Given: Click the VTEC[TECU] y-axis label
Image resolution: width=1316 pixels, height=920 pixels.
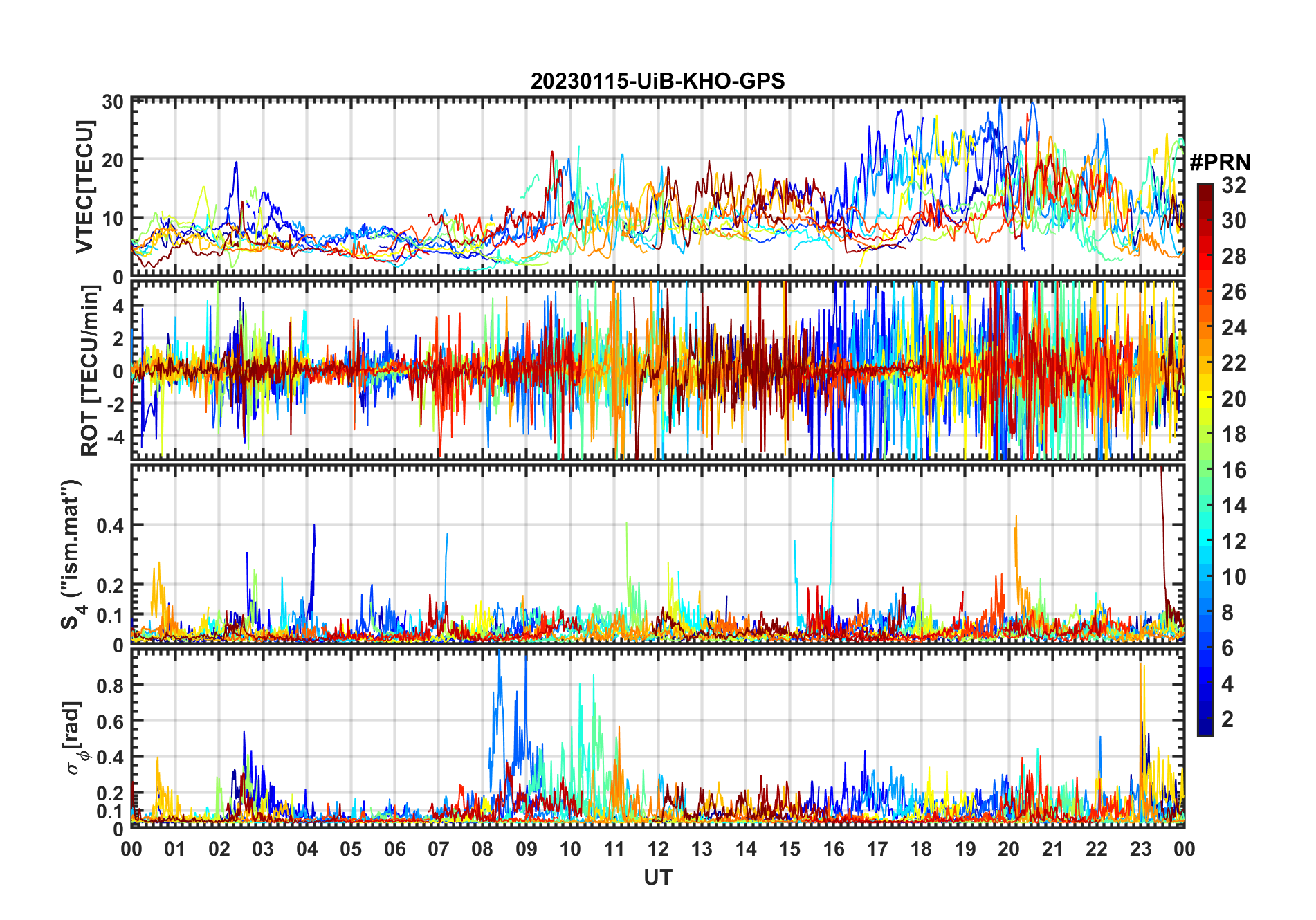Looking at the screenshot, I should (x=84, y=187).
